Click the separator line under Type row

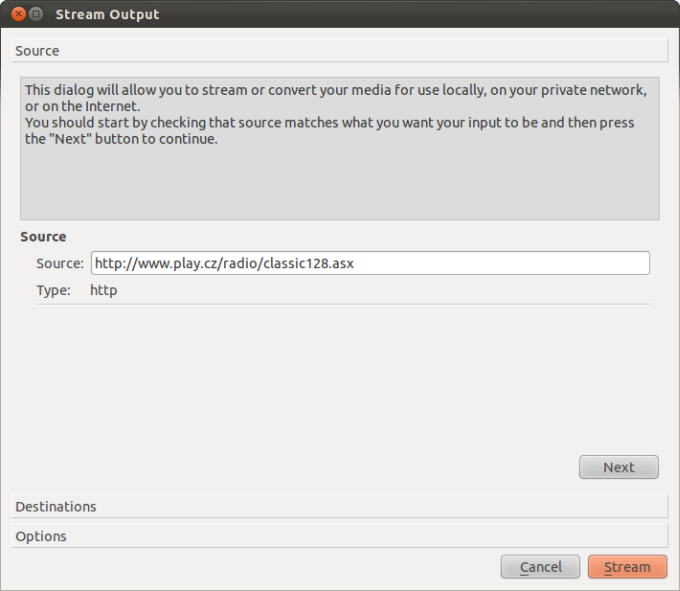click(x=343, y=304)
